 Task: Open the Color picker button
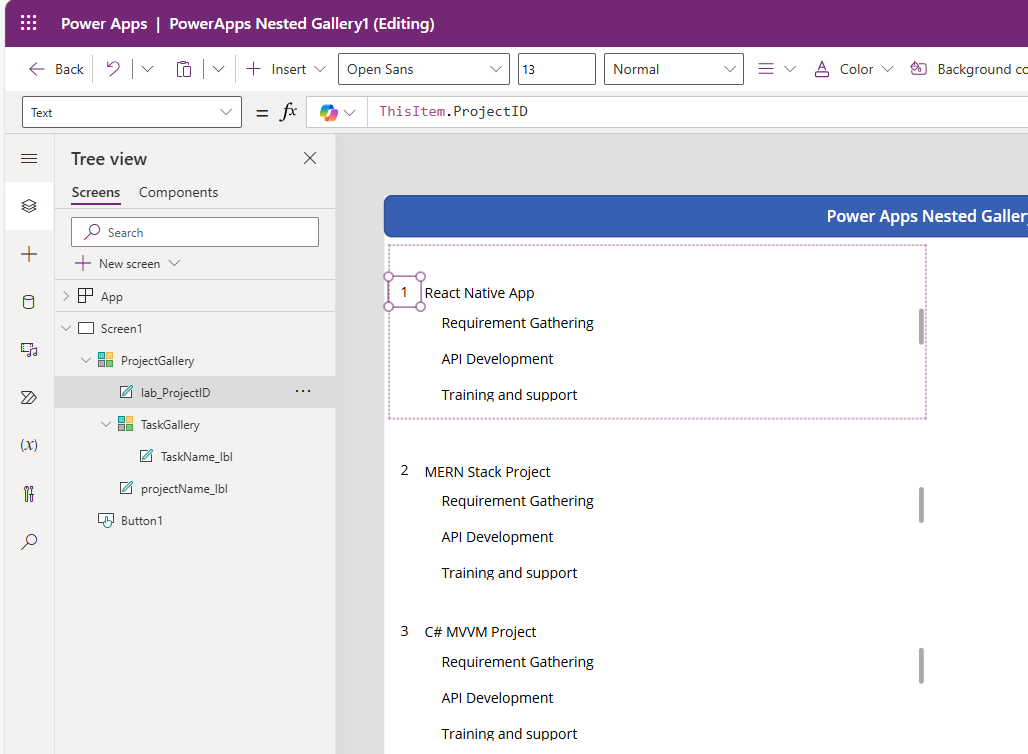click(x=843, y=69)
